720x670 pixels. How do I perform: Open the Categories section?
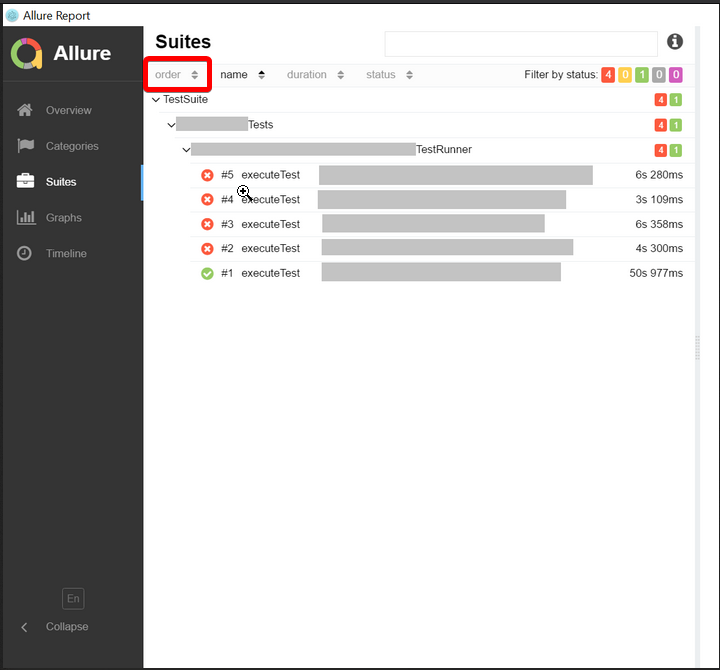73,146
